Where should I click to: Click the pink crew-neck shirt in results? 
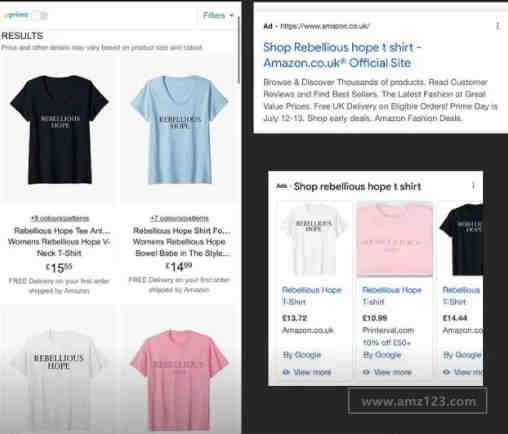[179, 380]
